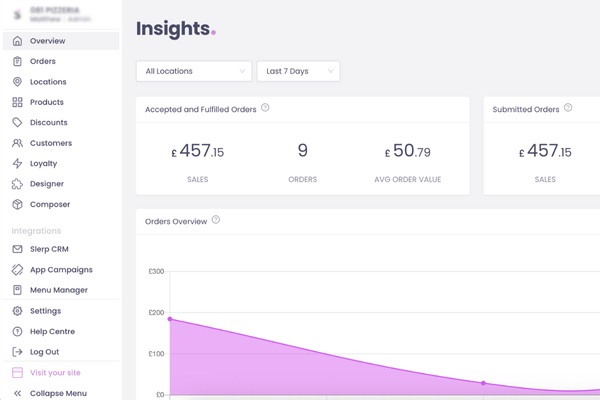Image resolution: width=600 pixels, height=400 pixels.
Task: Click the Loyalty lightning bolt icon
Action: (x=18, y=163)
